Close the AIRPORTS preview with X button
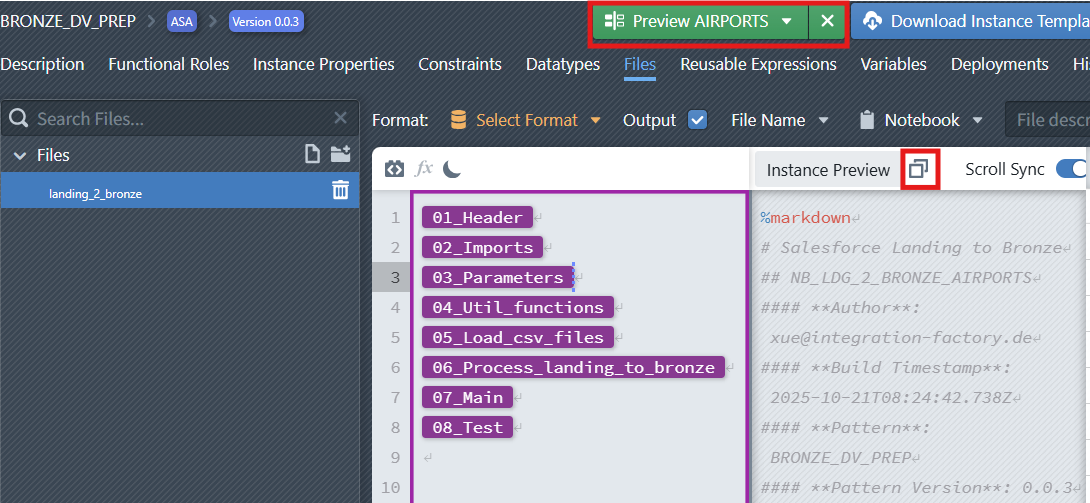 (827, 21)
